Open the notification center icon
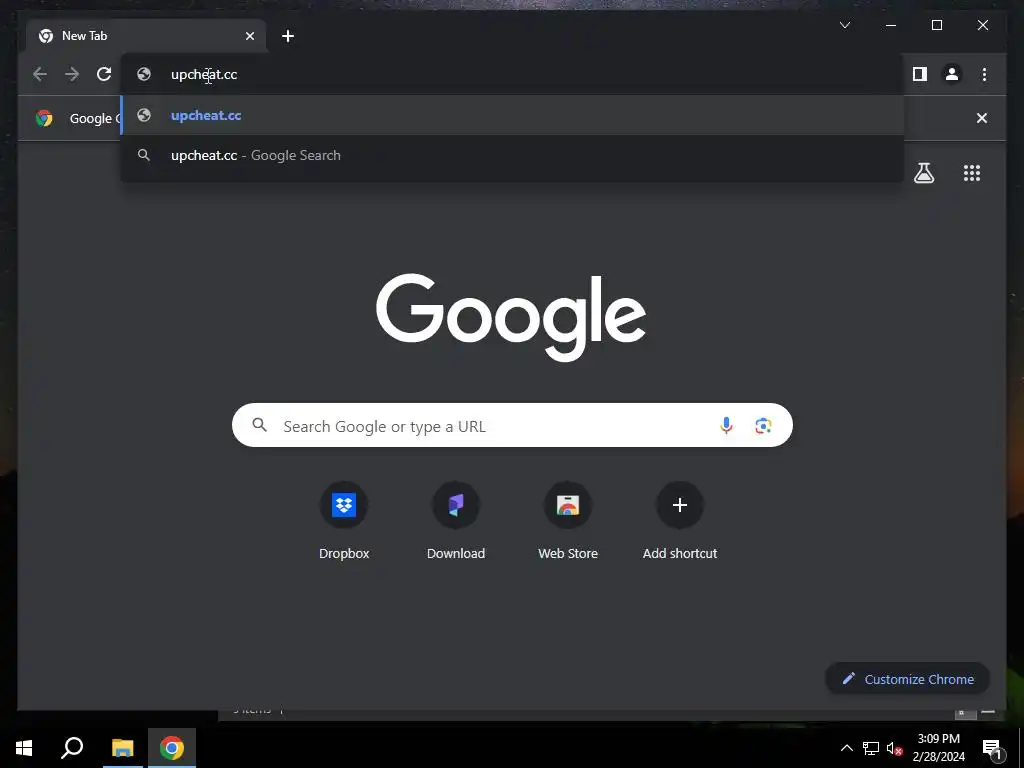This screenshot has height=768, width=1024. click(991, 748)
